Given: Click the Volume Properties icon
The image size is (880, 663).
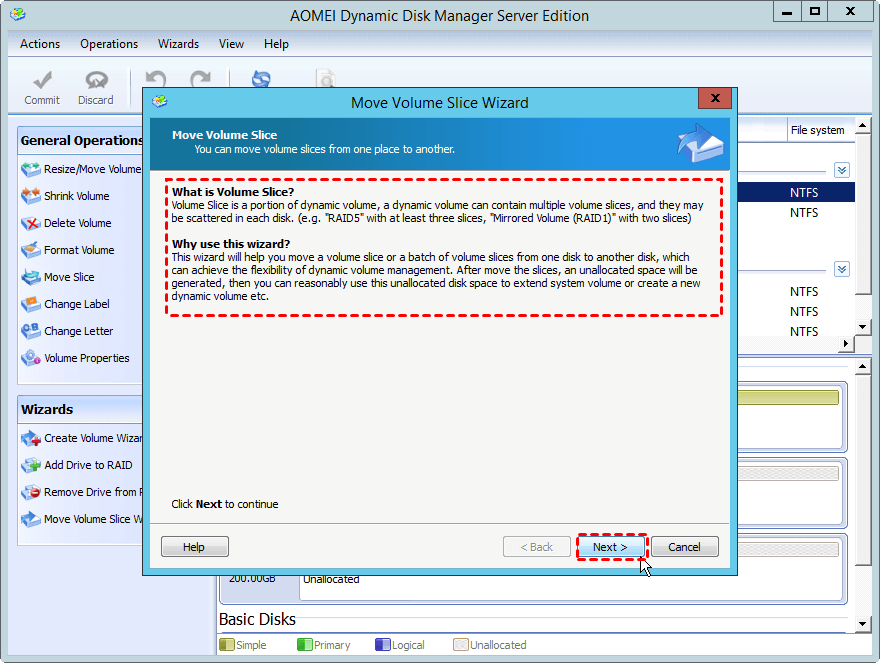Looking at the screenshot, I should 31,358.
